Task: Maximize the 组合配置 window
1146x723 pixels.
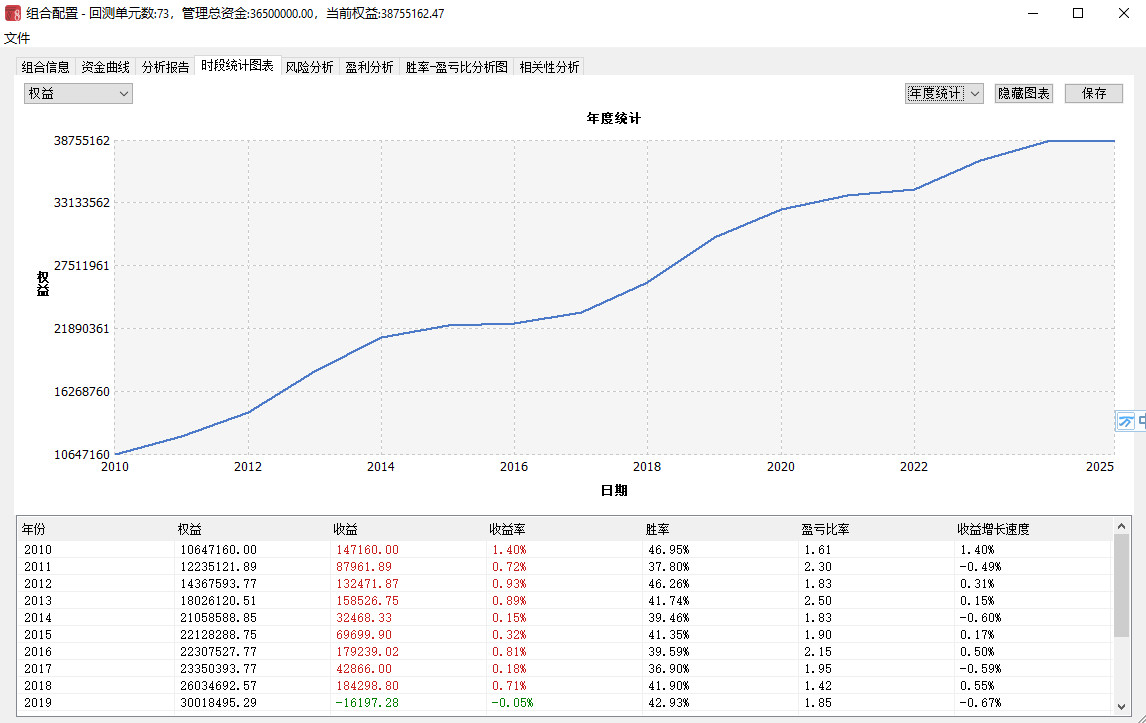Action: 1078,14
